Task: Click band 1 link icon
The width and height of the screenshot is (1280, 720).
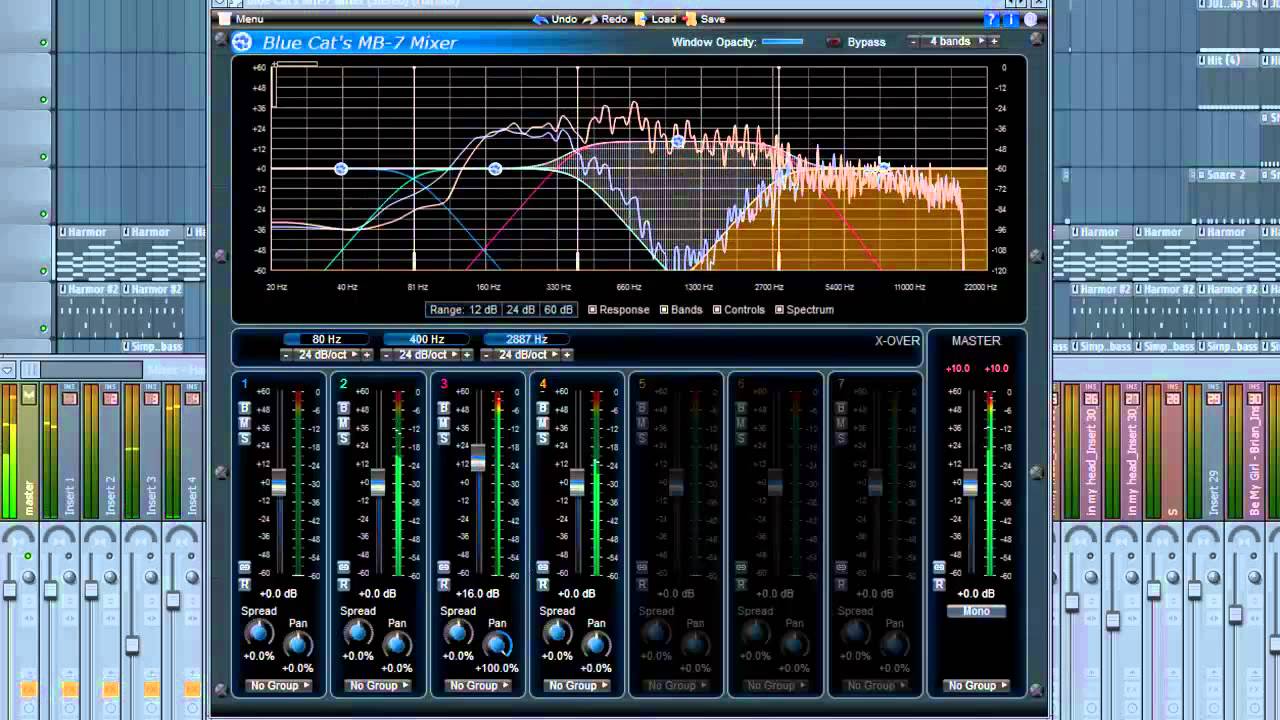Action: [x=245, y=567]
